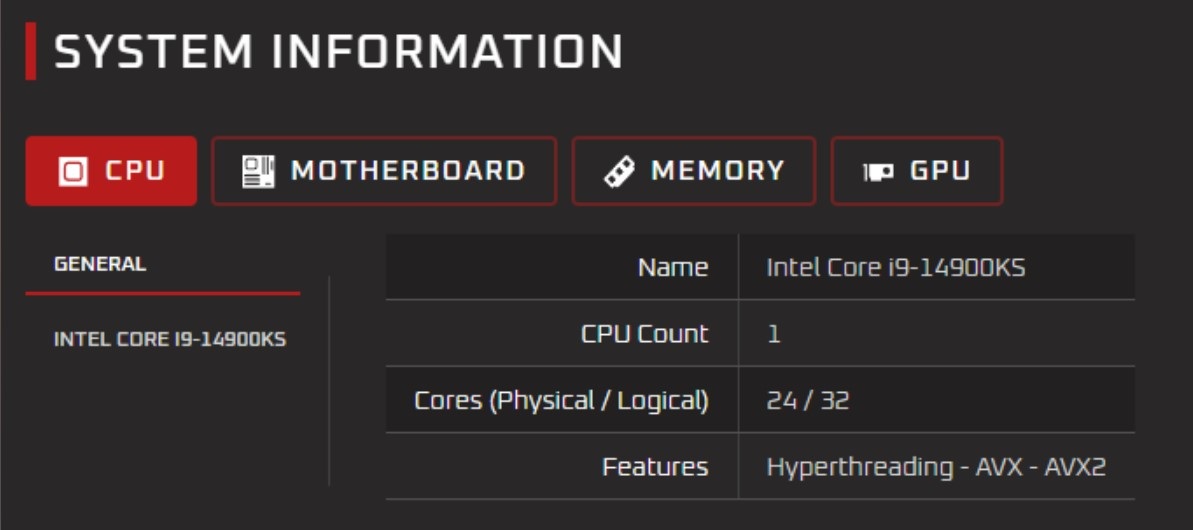1193x530 pixels.
Task: Click the red bar beside the title
Action: (30, 51)
